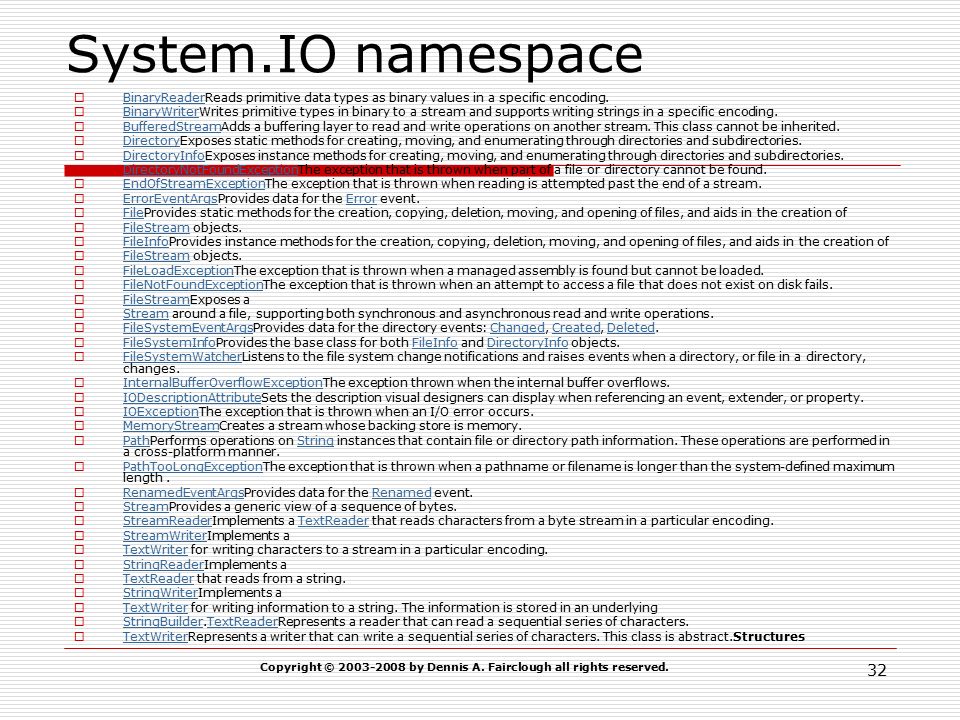
Task: Click the Error event link
Action: [x=361, y=198]
